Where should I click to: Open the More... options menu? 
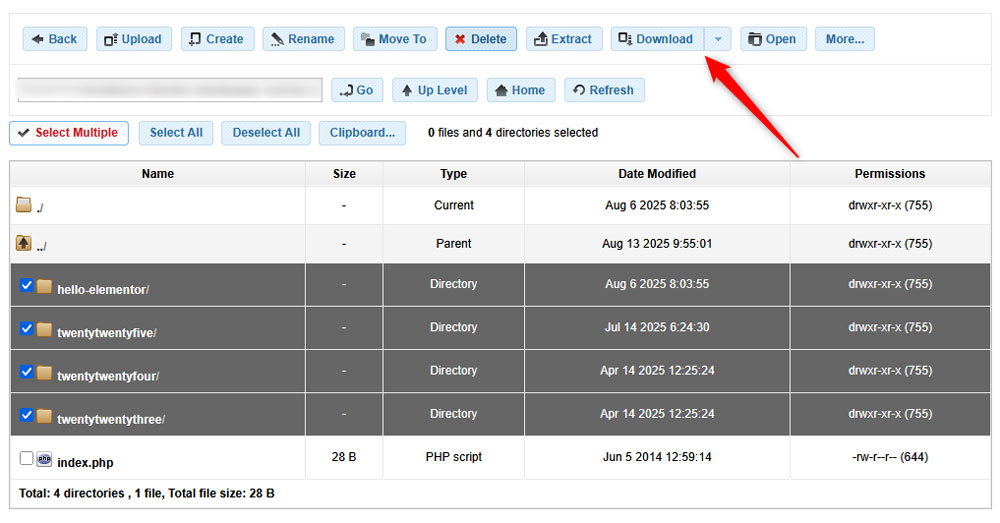point(845,39)
